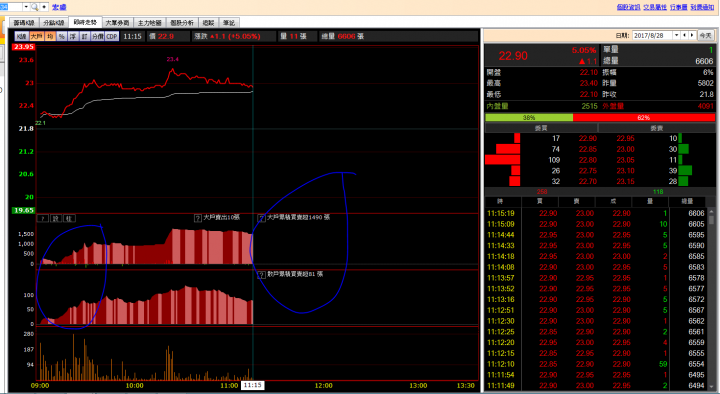Go to next date with right arrow

tap(692, 35)
